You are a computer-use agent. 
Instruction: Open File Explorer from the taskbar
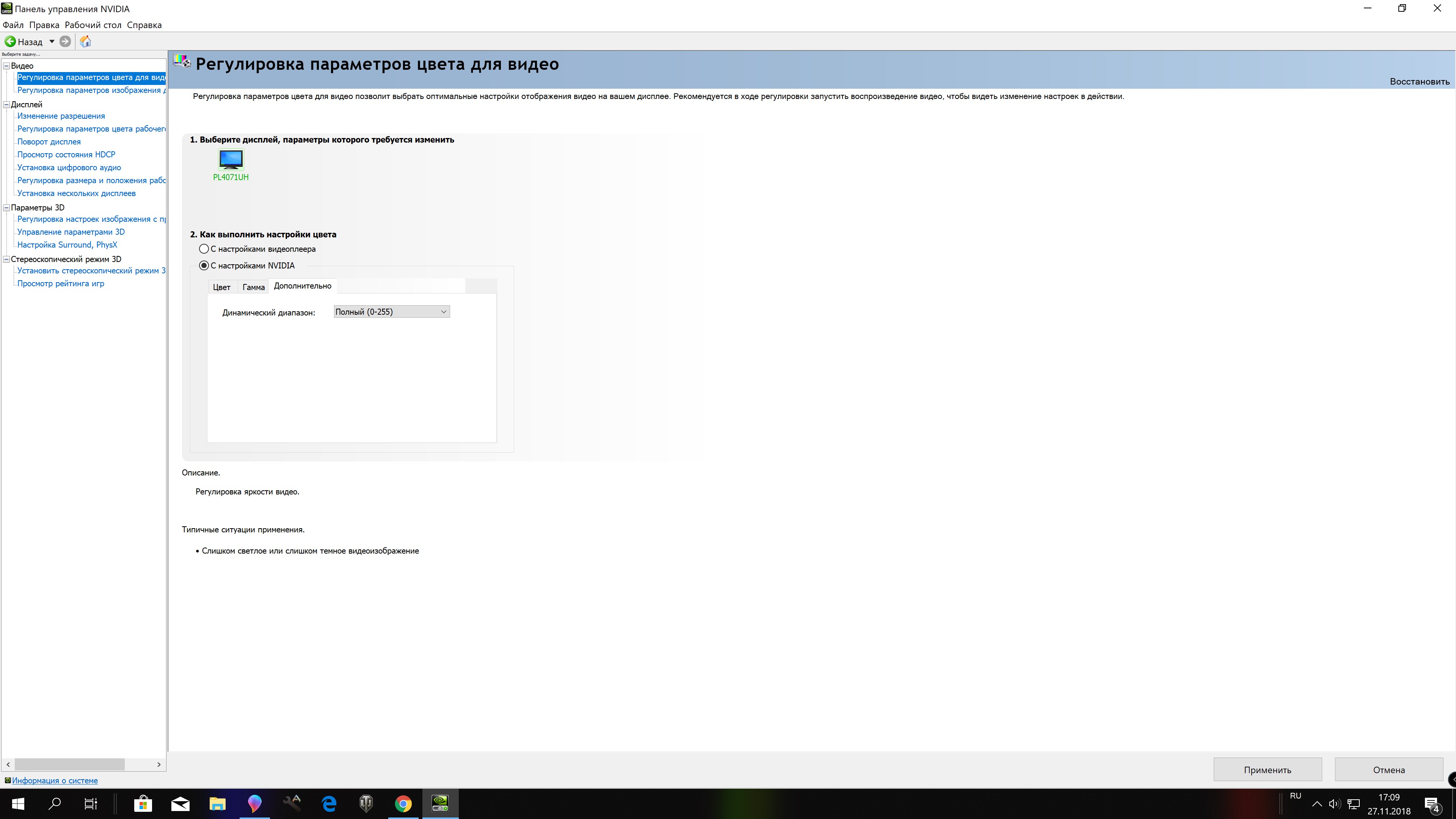pos(218,803)
